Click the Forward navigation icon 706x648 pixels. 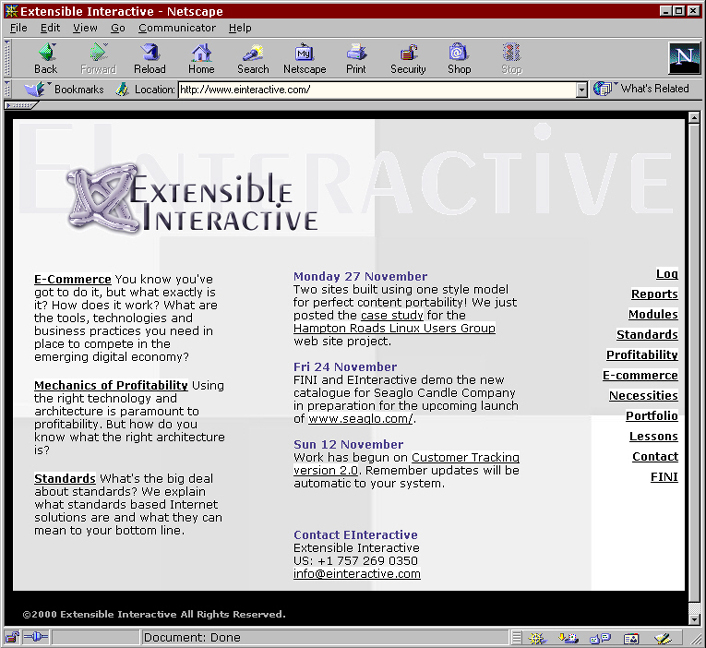click(98, 53)
